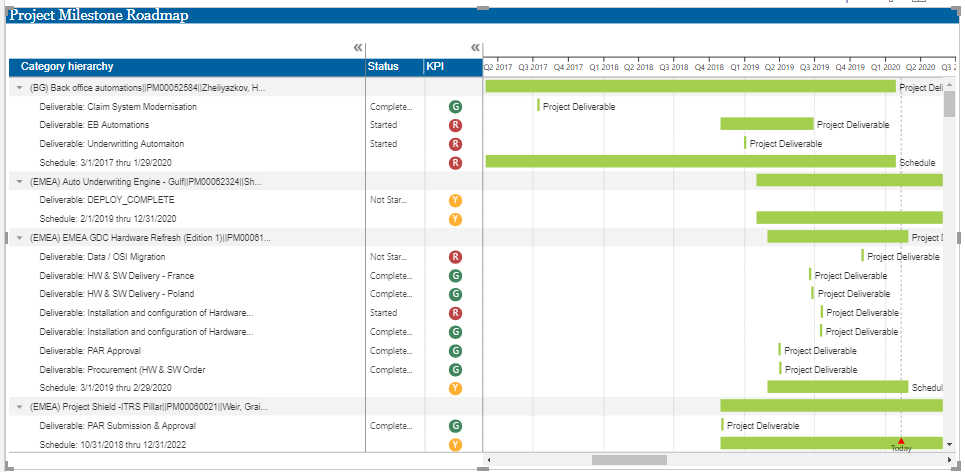Click the horizontal scrollbar right arrow

(x=949, y=460)
